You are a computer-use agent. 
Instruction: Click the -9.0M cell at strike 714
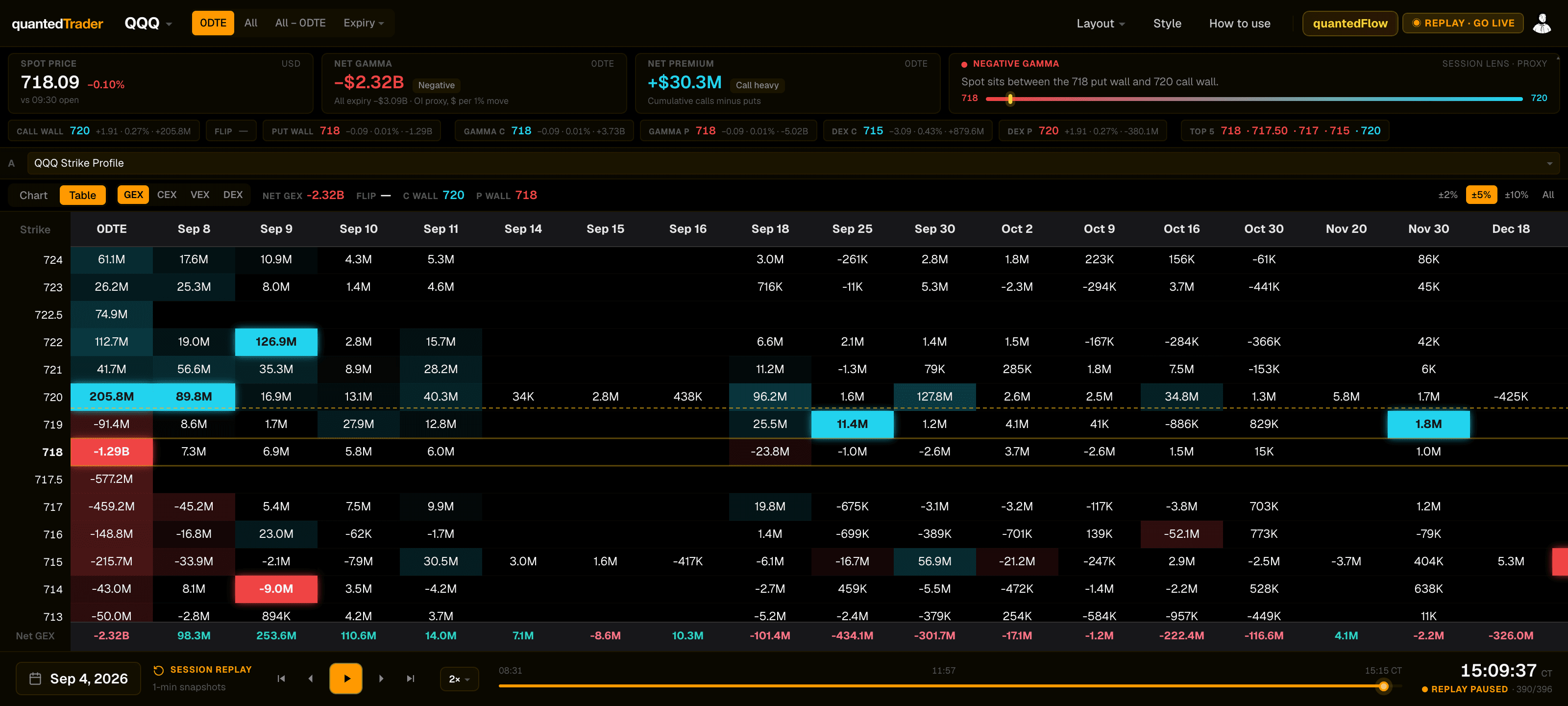click(x=276, y=589)
